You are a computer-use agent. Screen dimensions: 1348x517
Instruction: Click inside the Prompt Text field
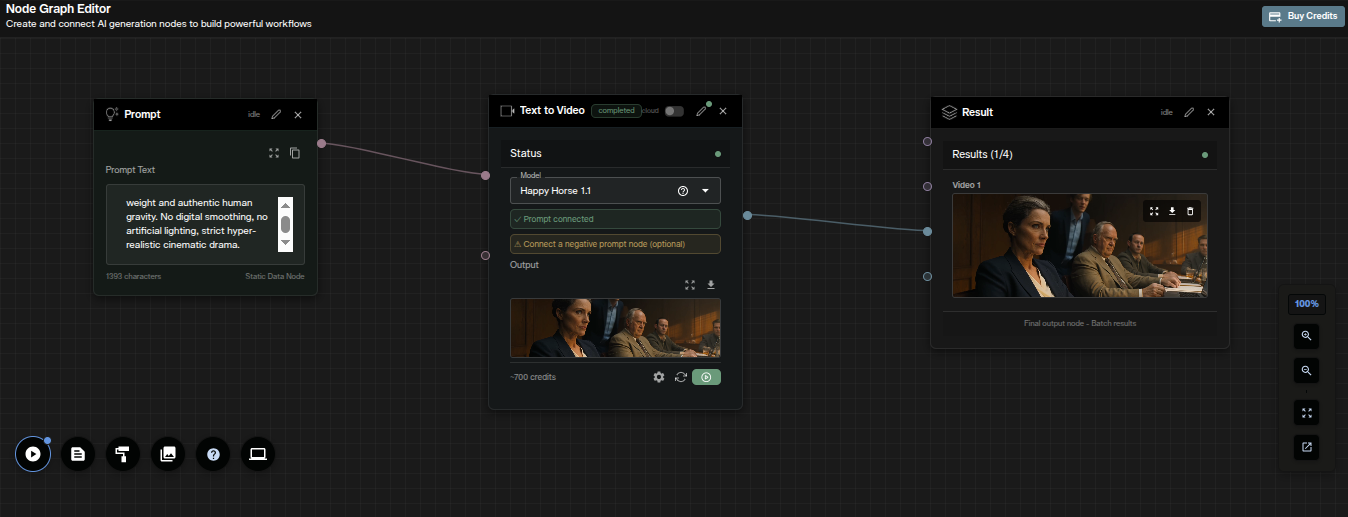tap(205, 224)
